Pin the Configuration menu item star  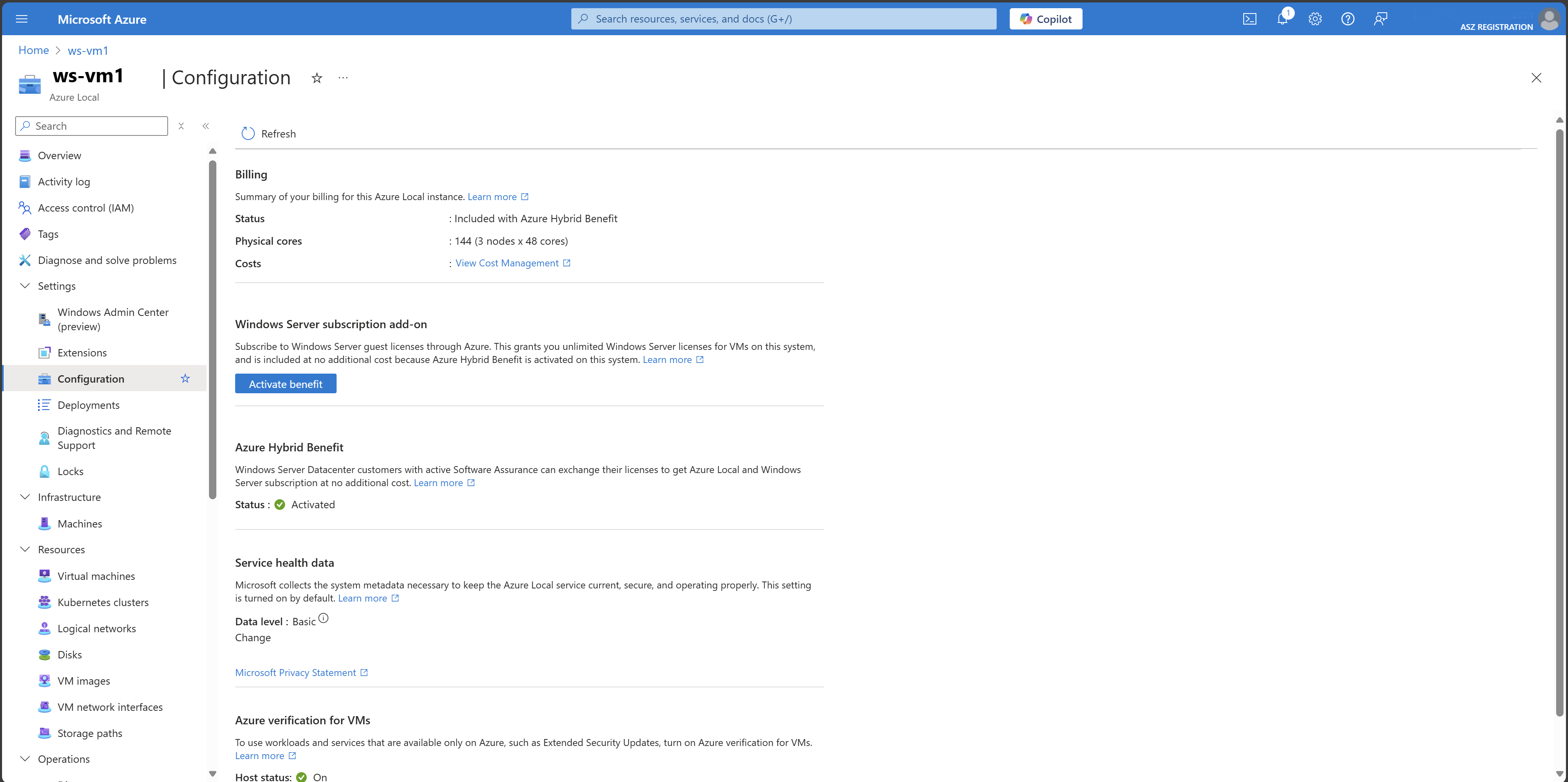[185, 378]
